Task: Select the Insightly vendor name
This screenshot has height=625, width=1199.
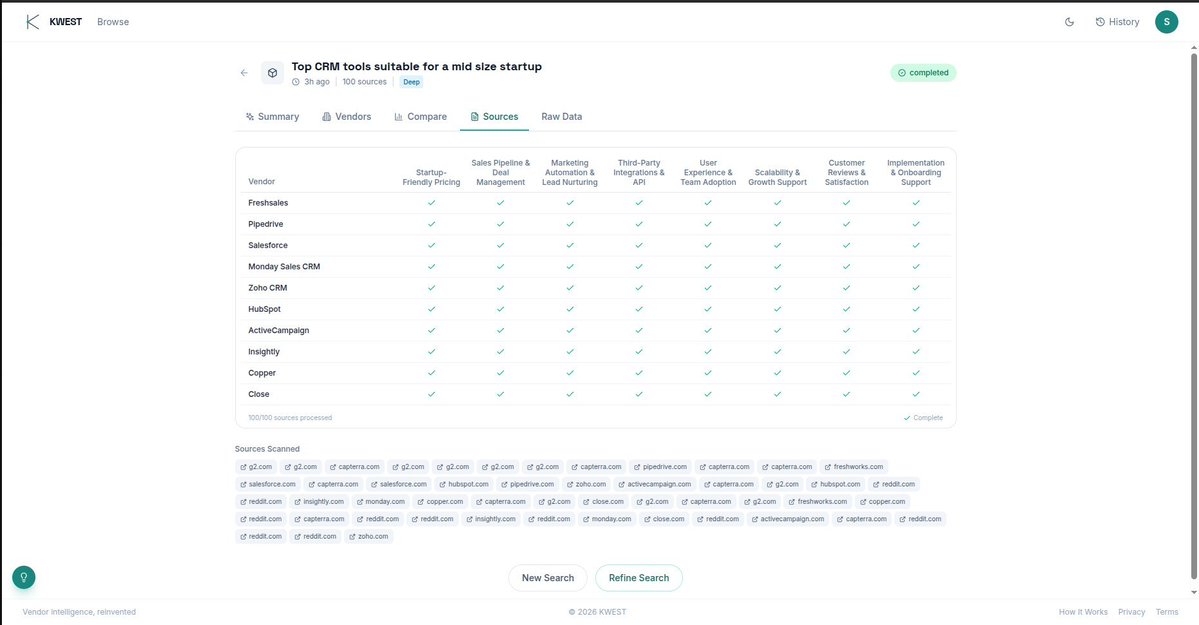Action: pos(264,352)
